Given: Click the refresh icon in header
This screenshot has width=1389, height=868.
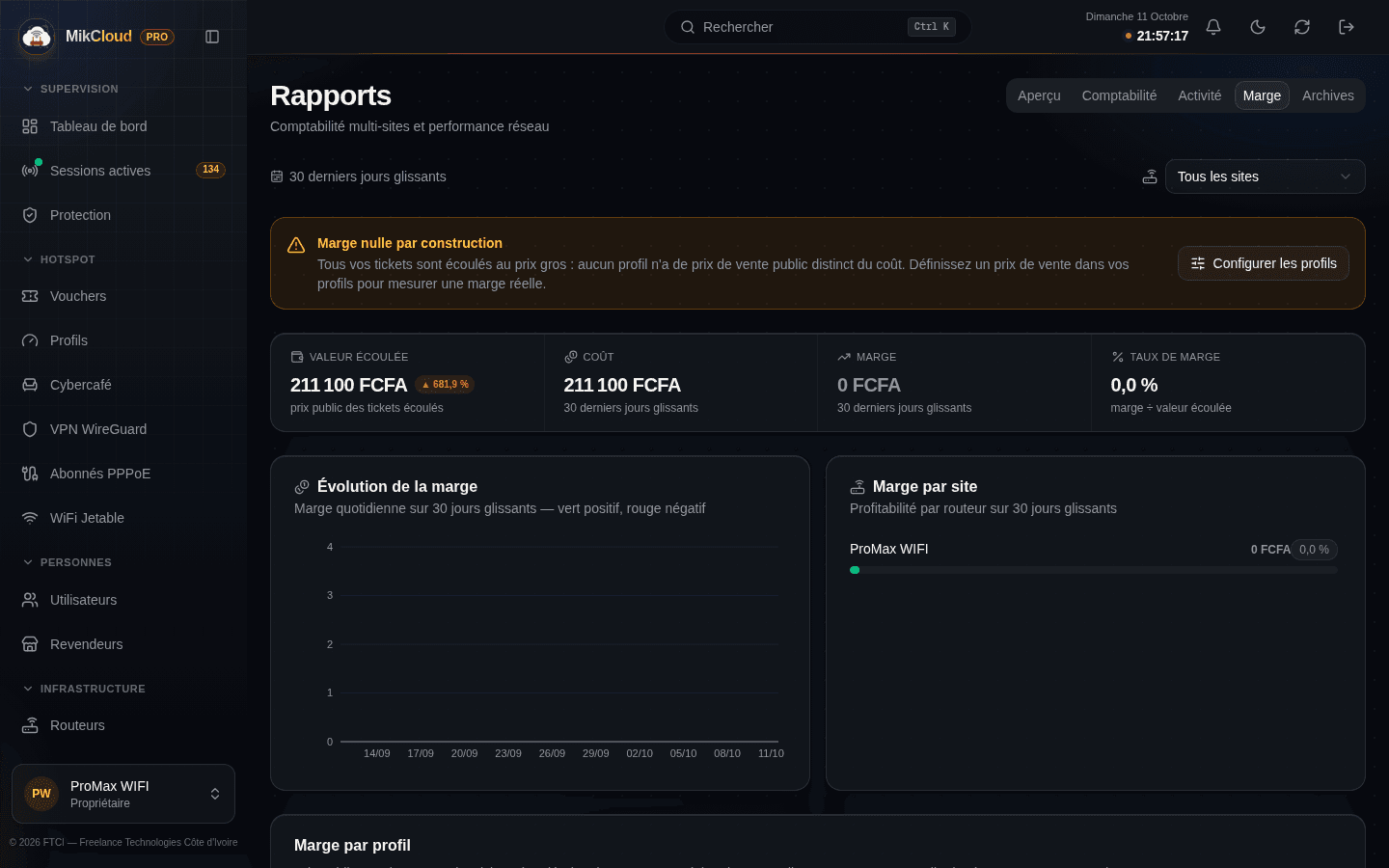Looking at the screenshot, I should click(1302, 27).
